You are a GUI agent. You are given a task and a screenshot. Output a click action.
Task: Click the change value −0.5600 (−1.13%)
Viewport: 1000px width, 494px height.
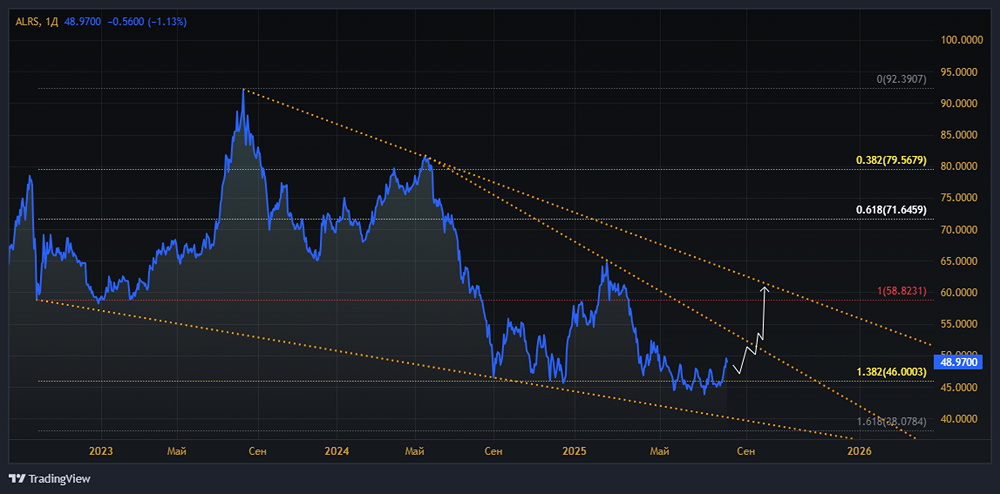point(147,22)
